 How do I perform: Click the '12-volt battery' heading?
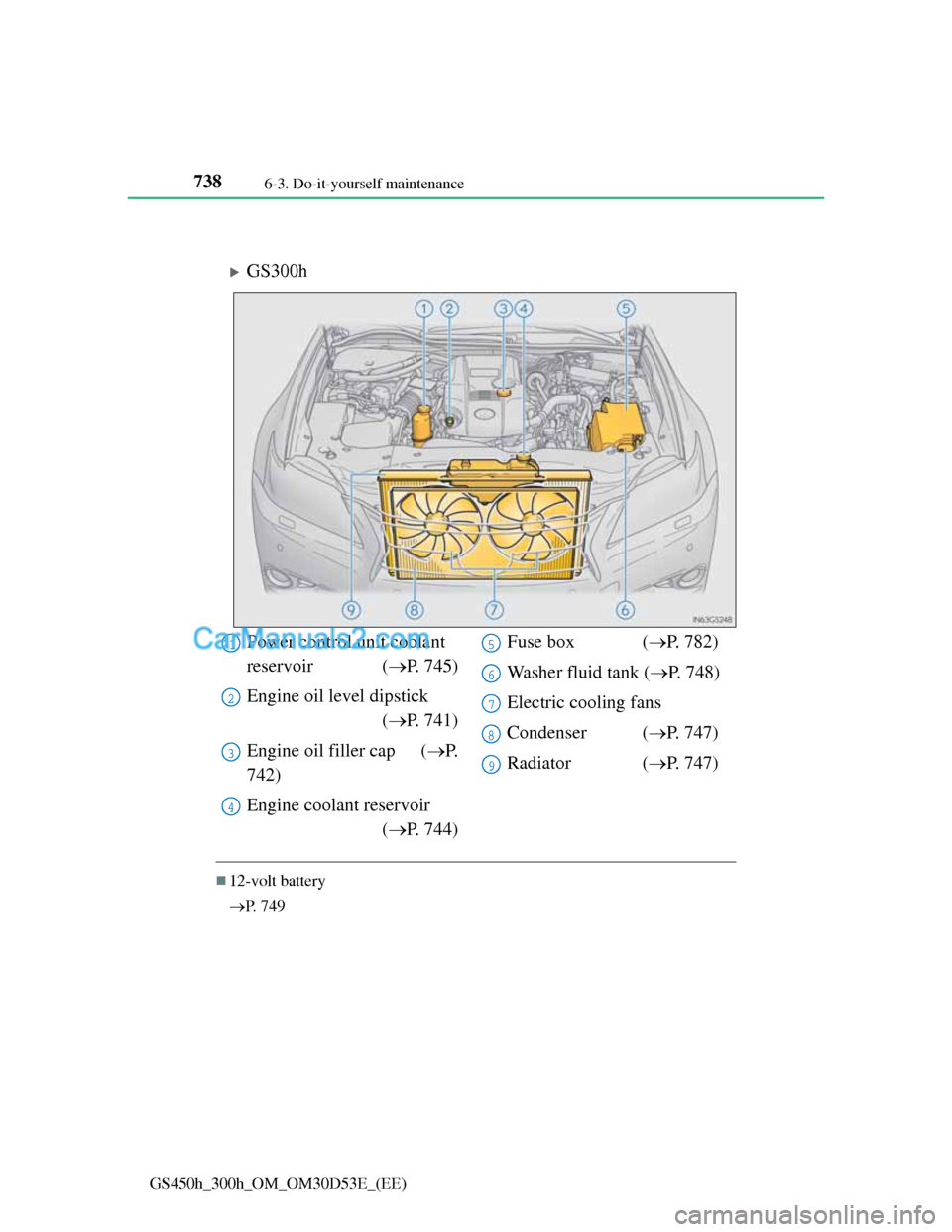tap(278, 881)
